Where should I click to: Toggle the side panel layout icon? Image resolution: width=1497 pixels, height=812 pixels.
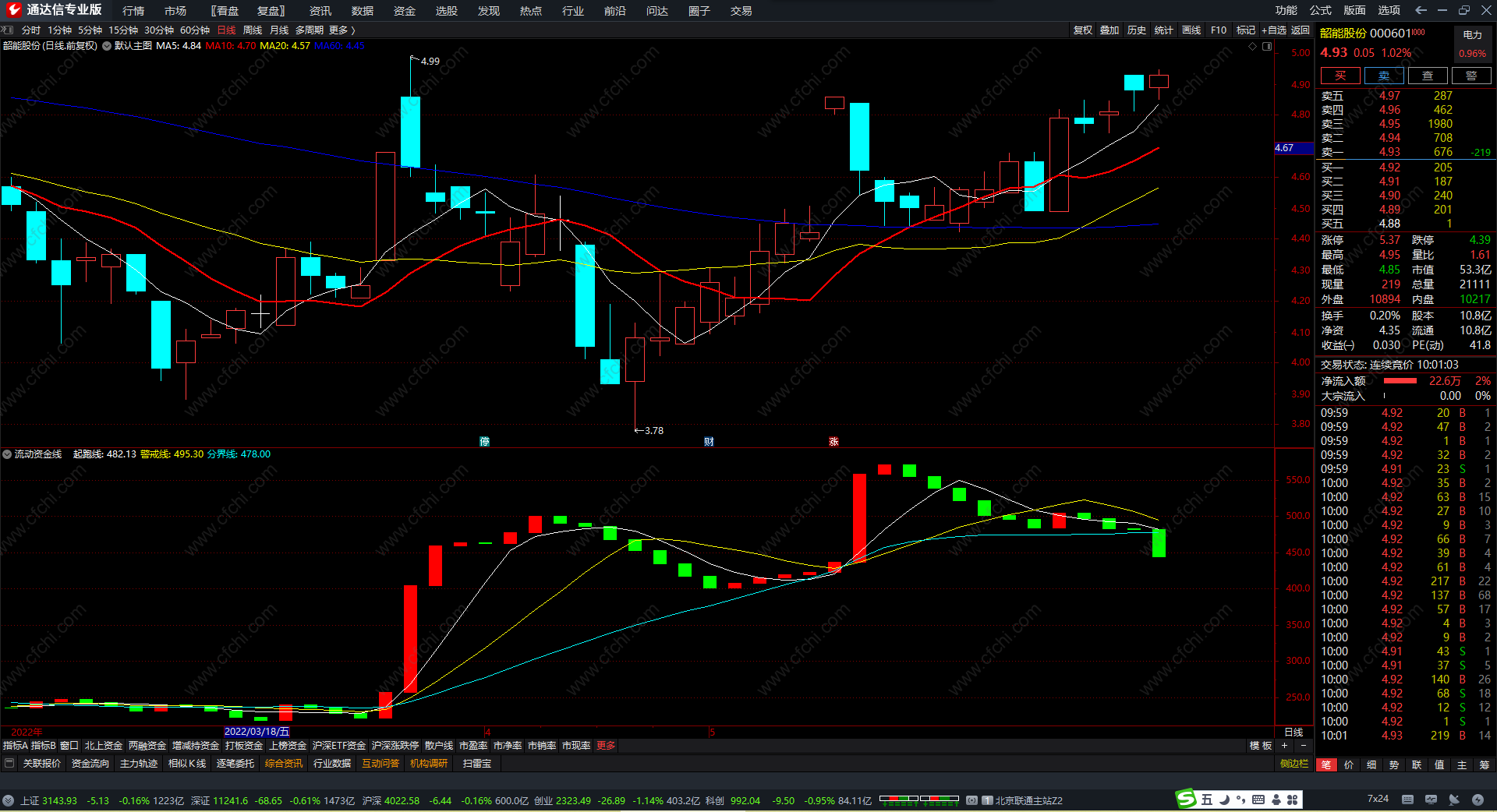coord(1267,47)
